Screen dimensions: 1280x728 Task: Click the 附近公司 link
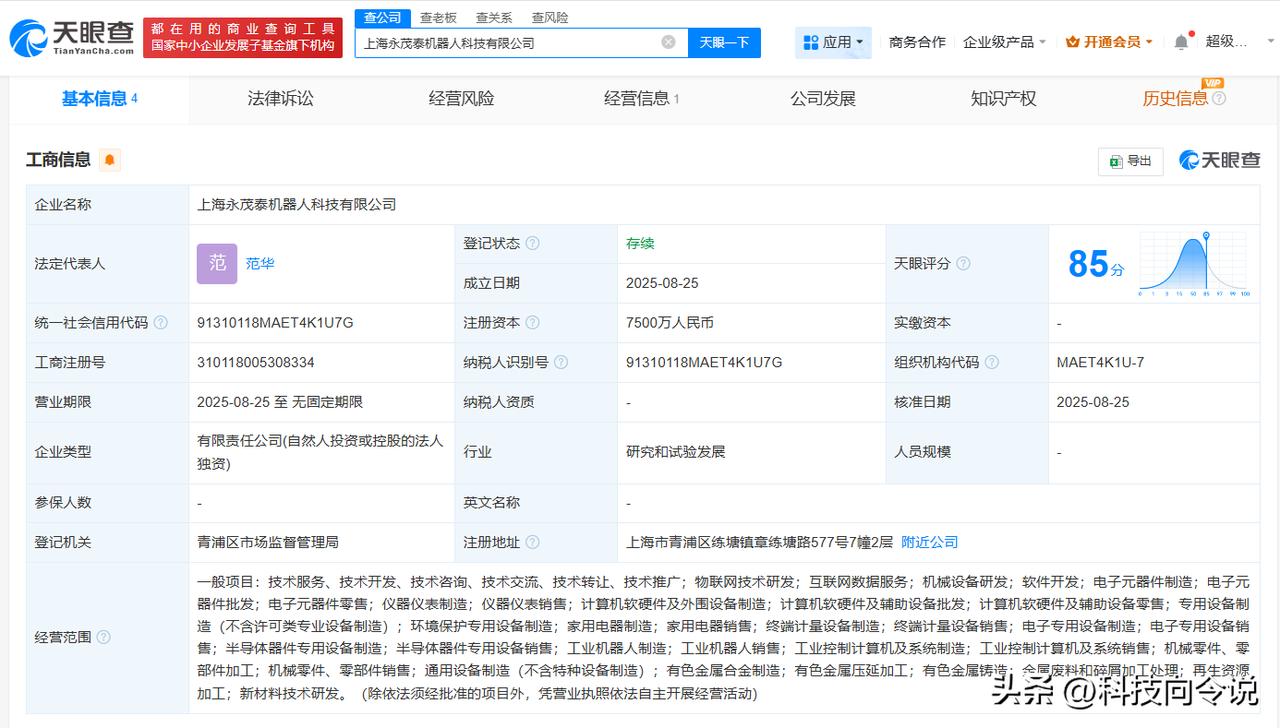pos(930,542)
